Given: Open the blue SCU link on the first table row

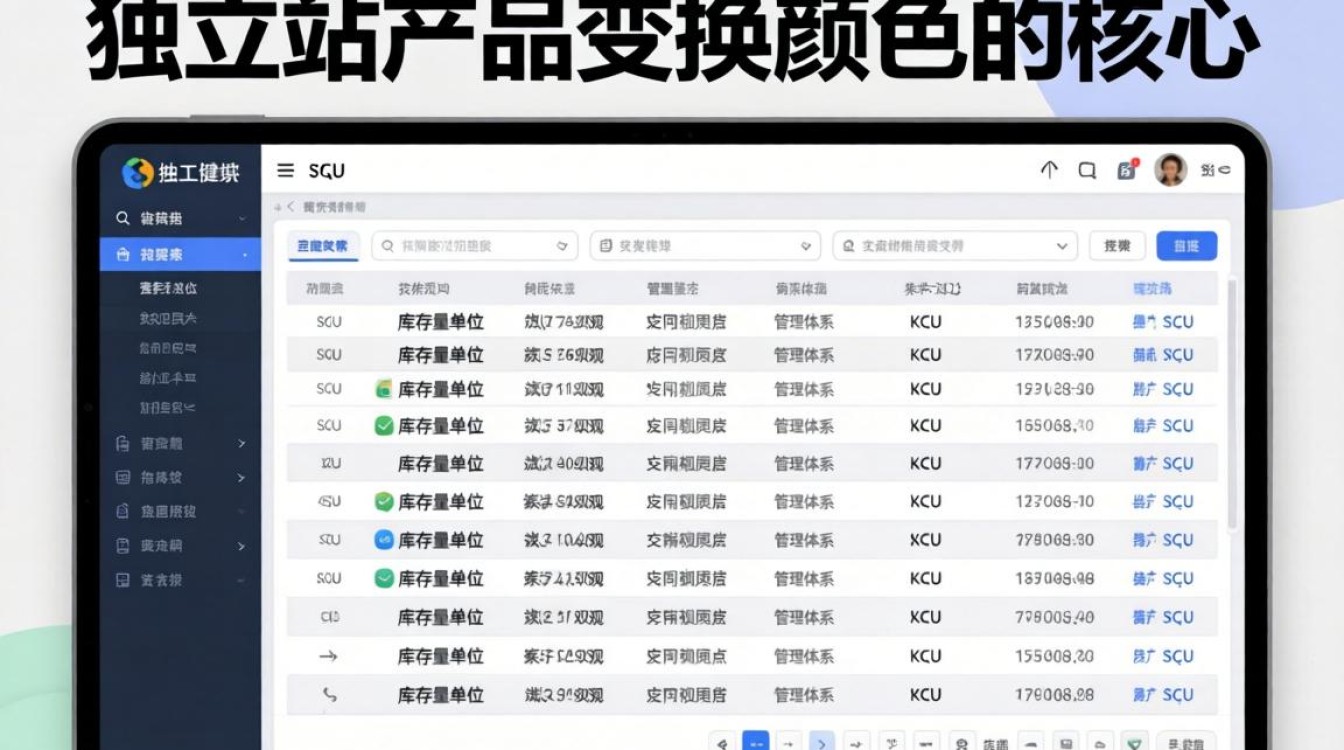Looking at the screenshot, I should [x=1162, y=321].
